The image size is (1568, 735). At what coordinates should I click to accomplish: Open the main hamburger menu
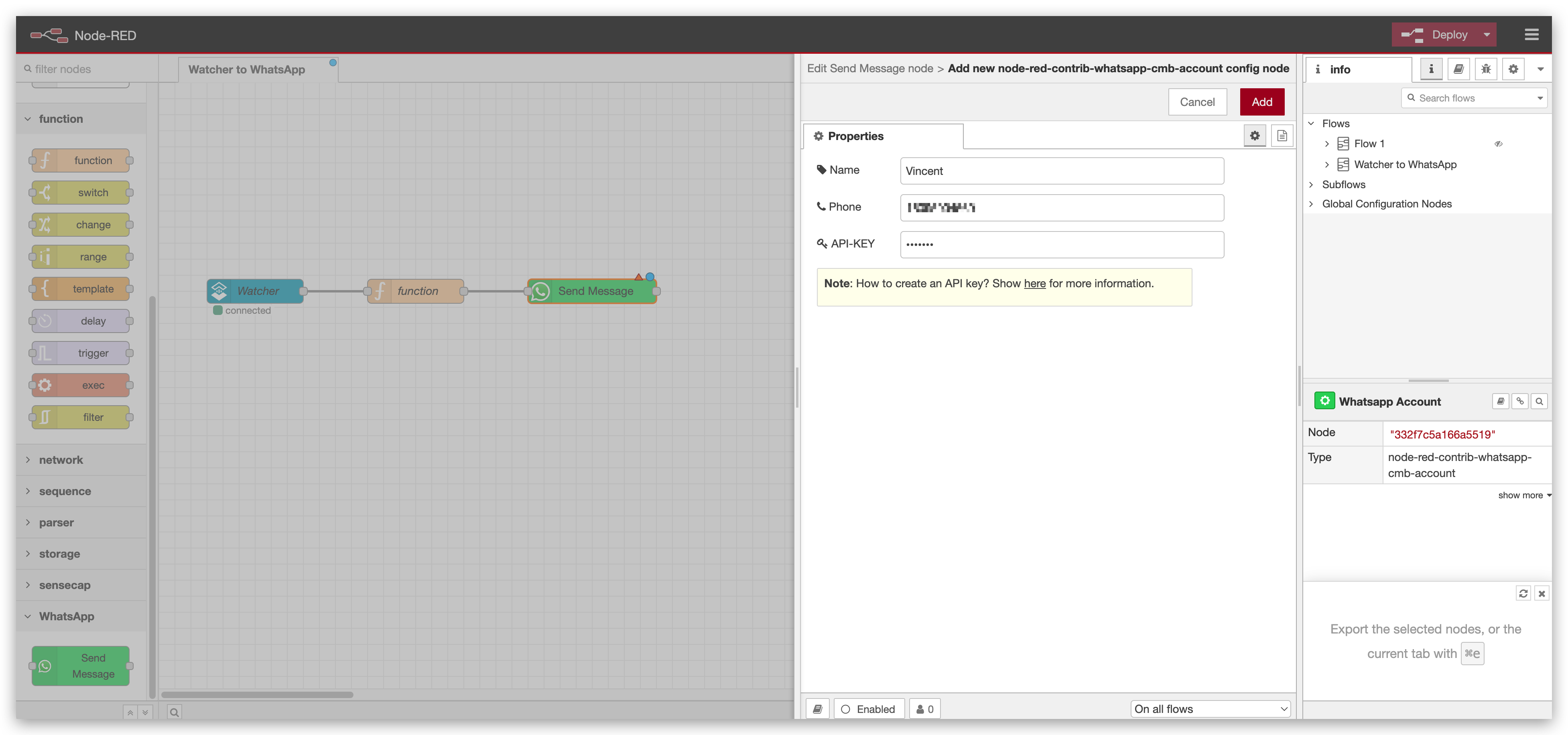pos(1531,35)
